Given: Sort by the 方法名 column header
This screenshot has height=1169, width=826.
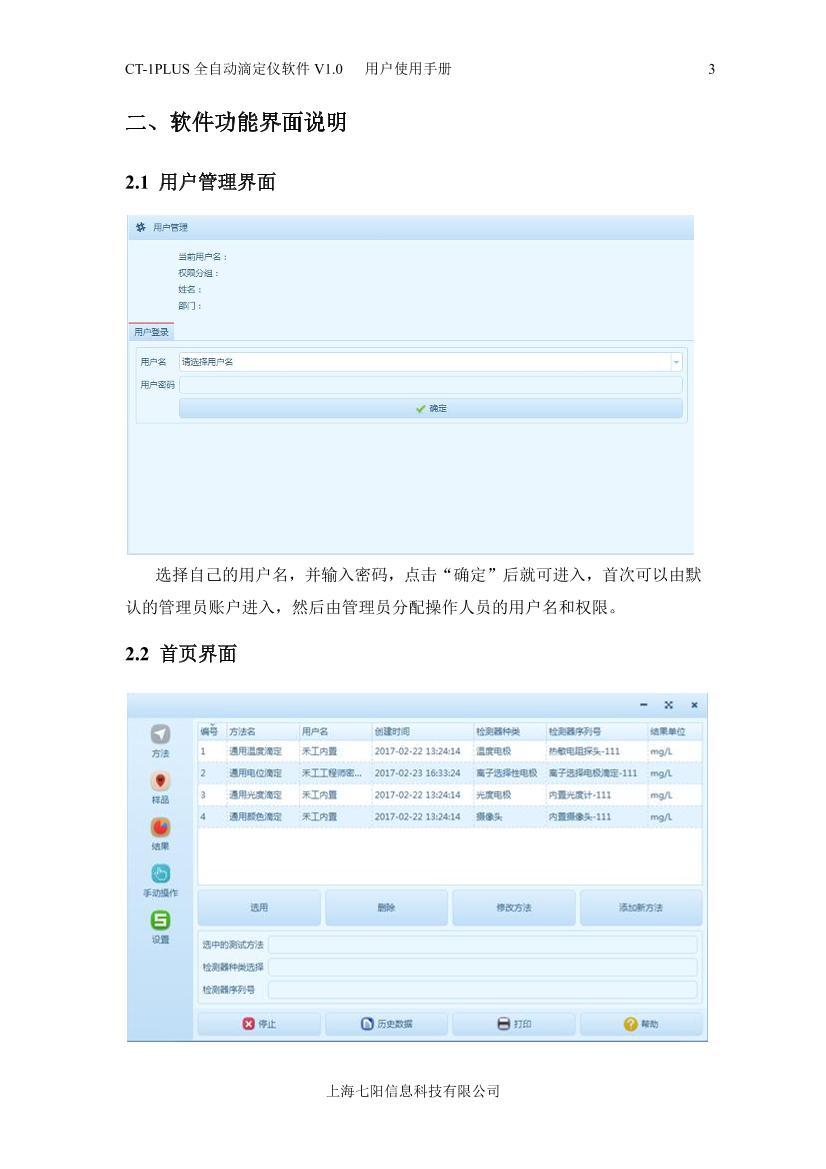Looking at the screenshot, I should point(262,731).
